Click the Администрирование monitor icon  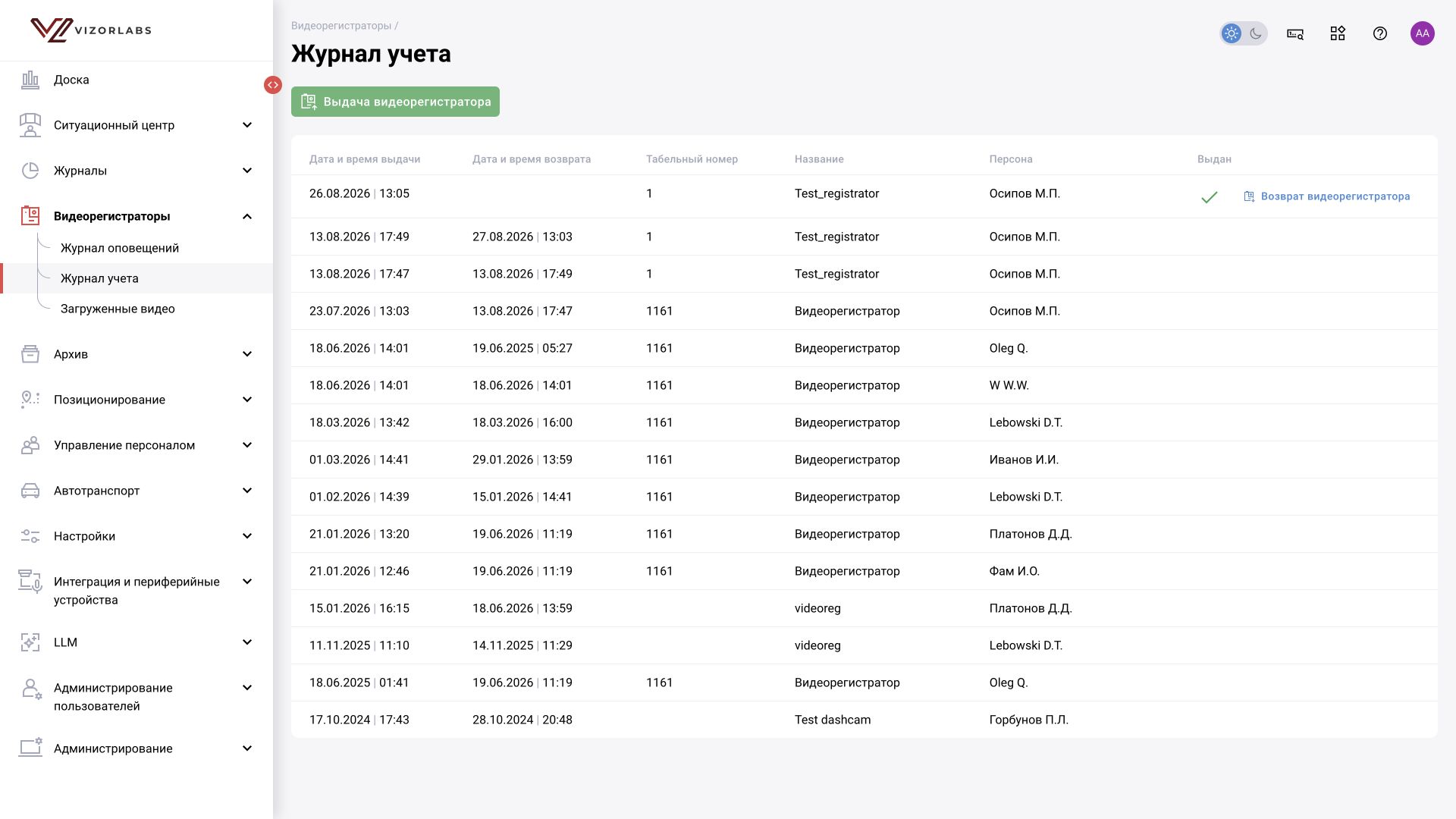30,748
